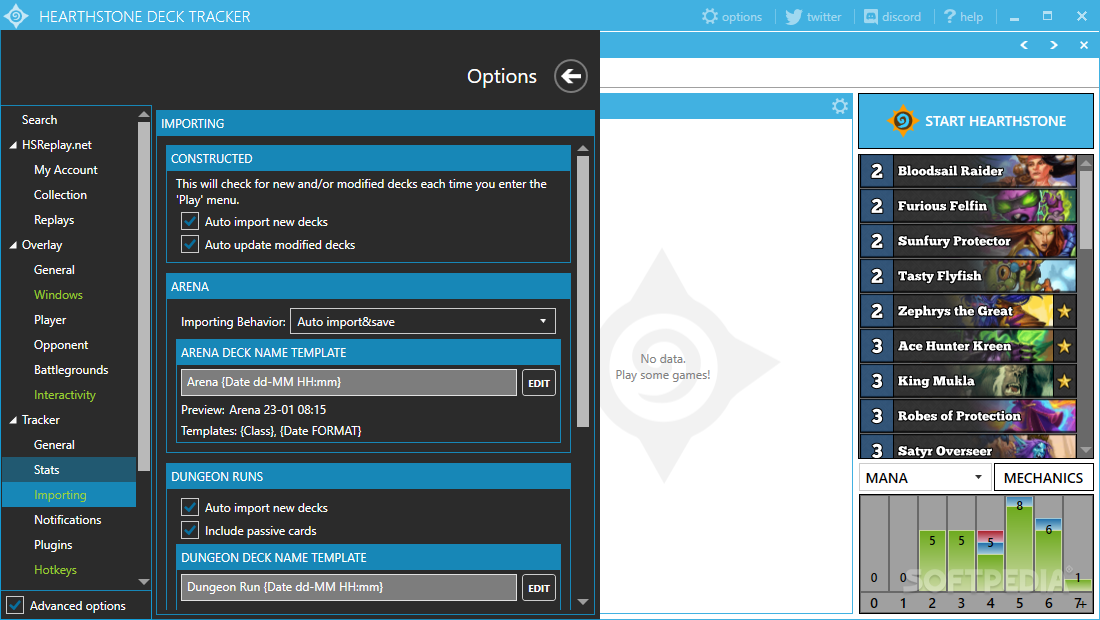The height and width of the screenshot is (620, 1100).
Task: Open My Account settings
Action: point(66,170)
